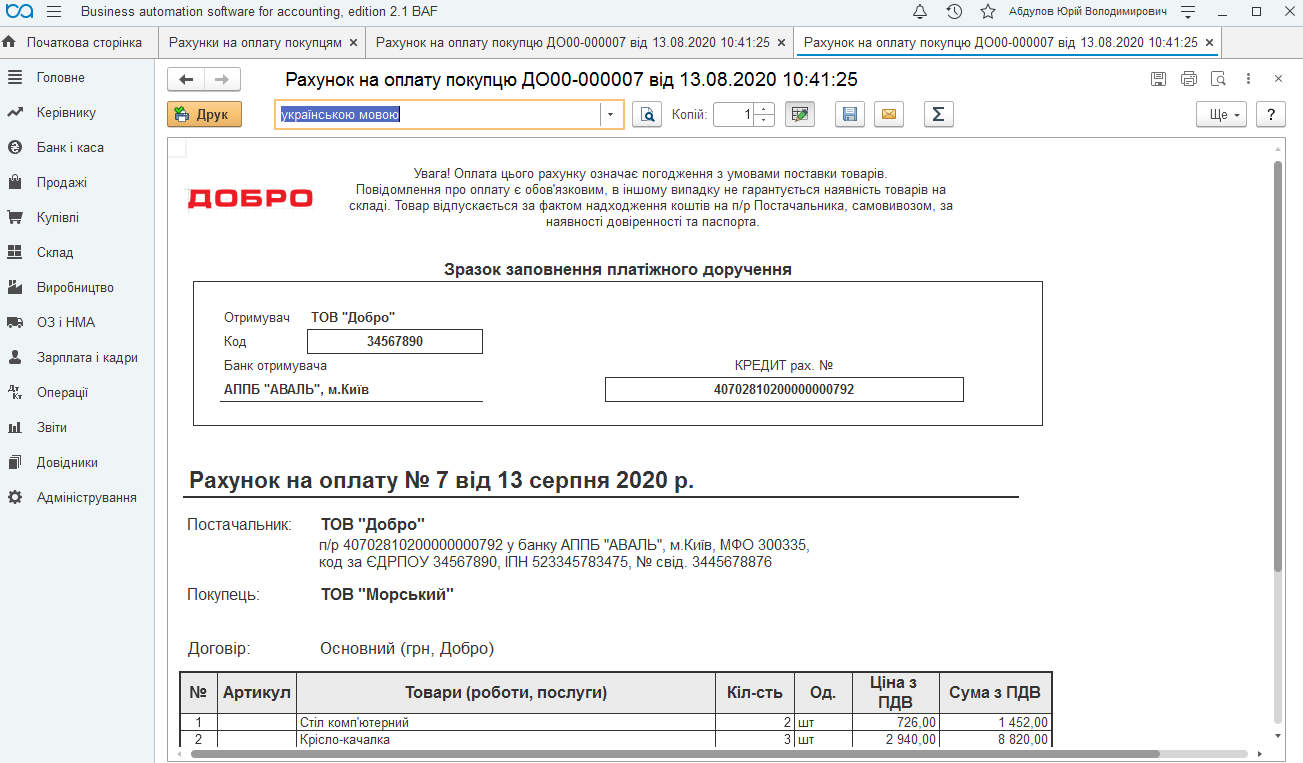Open notifications bell in the title bar
The image size is (1303, 763).
tap(920, 12)
